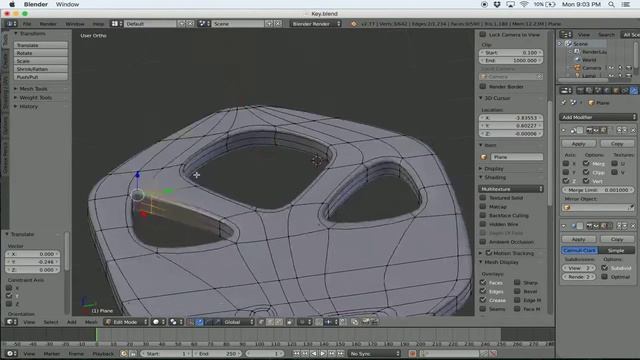Open the Blender Render engine dropdown
This screenshot has width=640, height=360.
[x=316, y=24]
